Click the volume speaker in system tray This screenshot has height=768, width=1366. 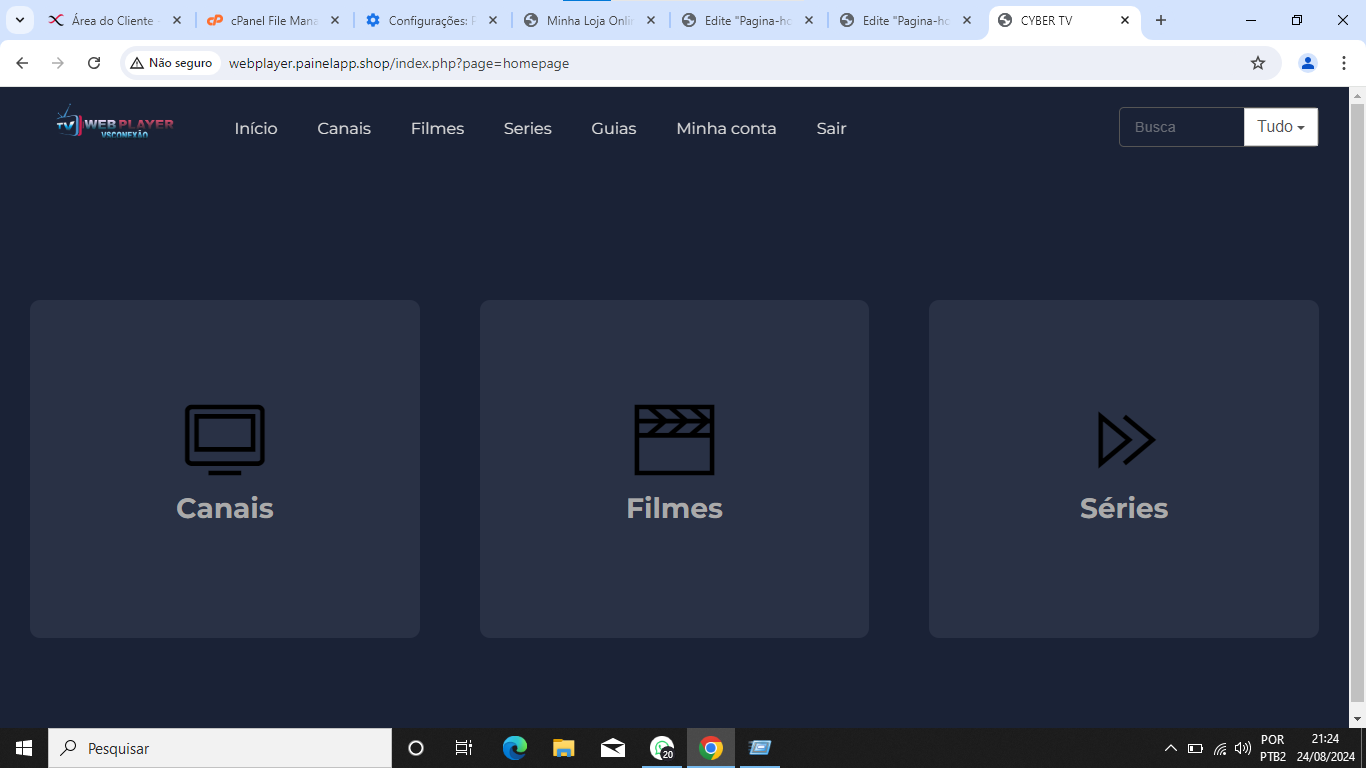[x=1243, y=747]
